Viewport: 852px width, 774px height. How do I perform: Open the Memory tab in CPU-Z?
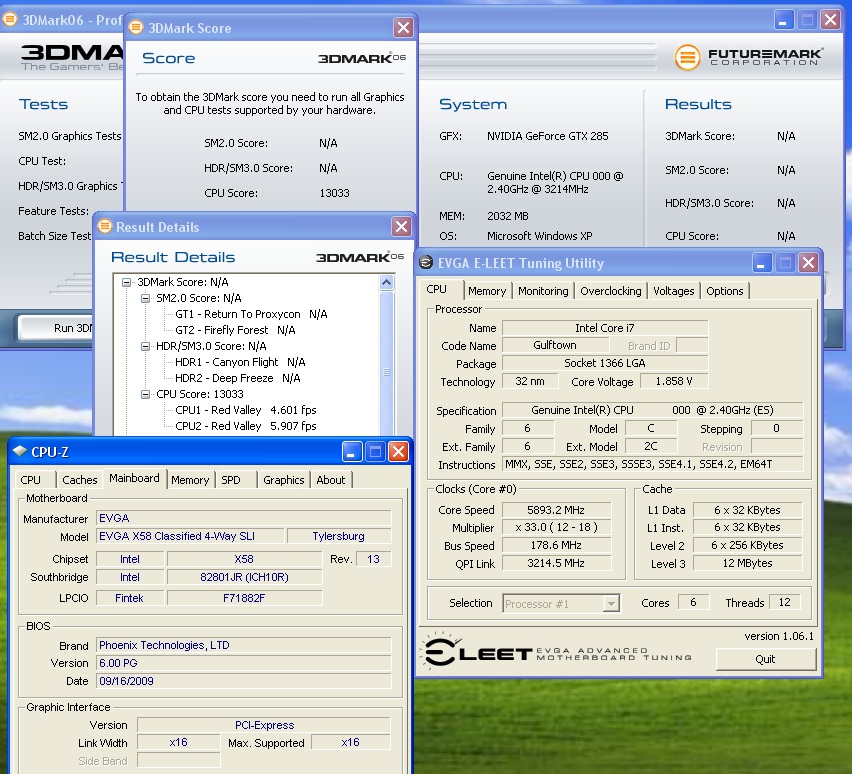pyautogui.click(x=190, y=480)
